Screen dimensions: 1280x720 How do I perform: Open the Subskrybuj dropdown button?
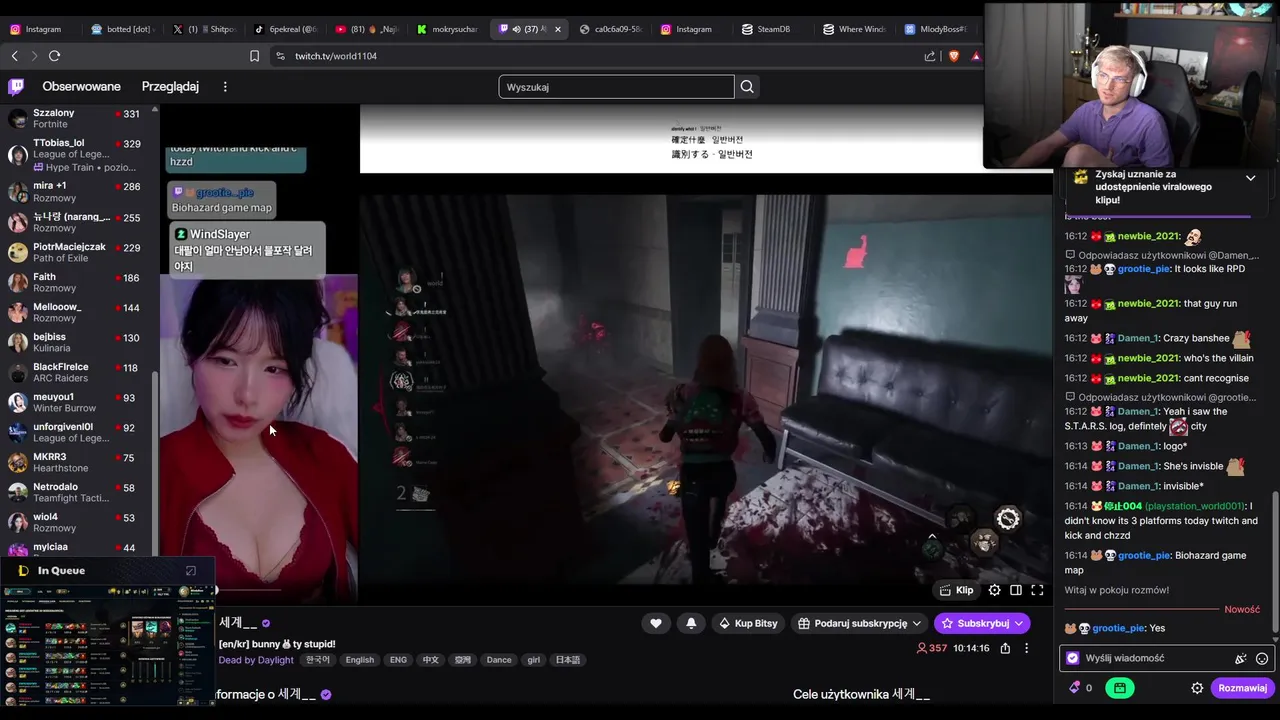982,623
